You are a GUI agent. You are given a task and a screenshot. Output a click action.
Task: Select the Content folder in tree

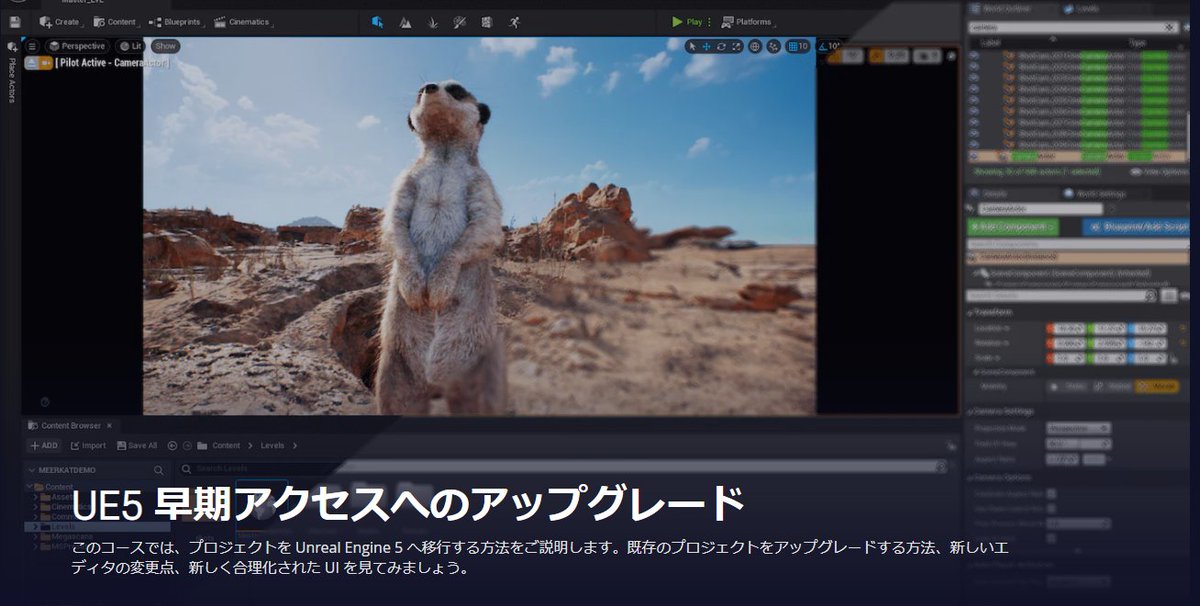tap(59, 487)
